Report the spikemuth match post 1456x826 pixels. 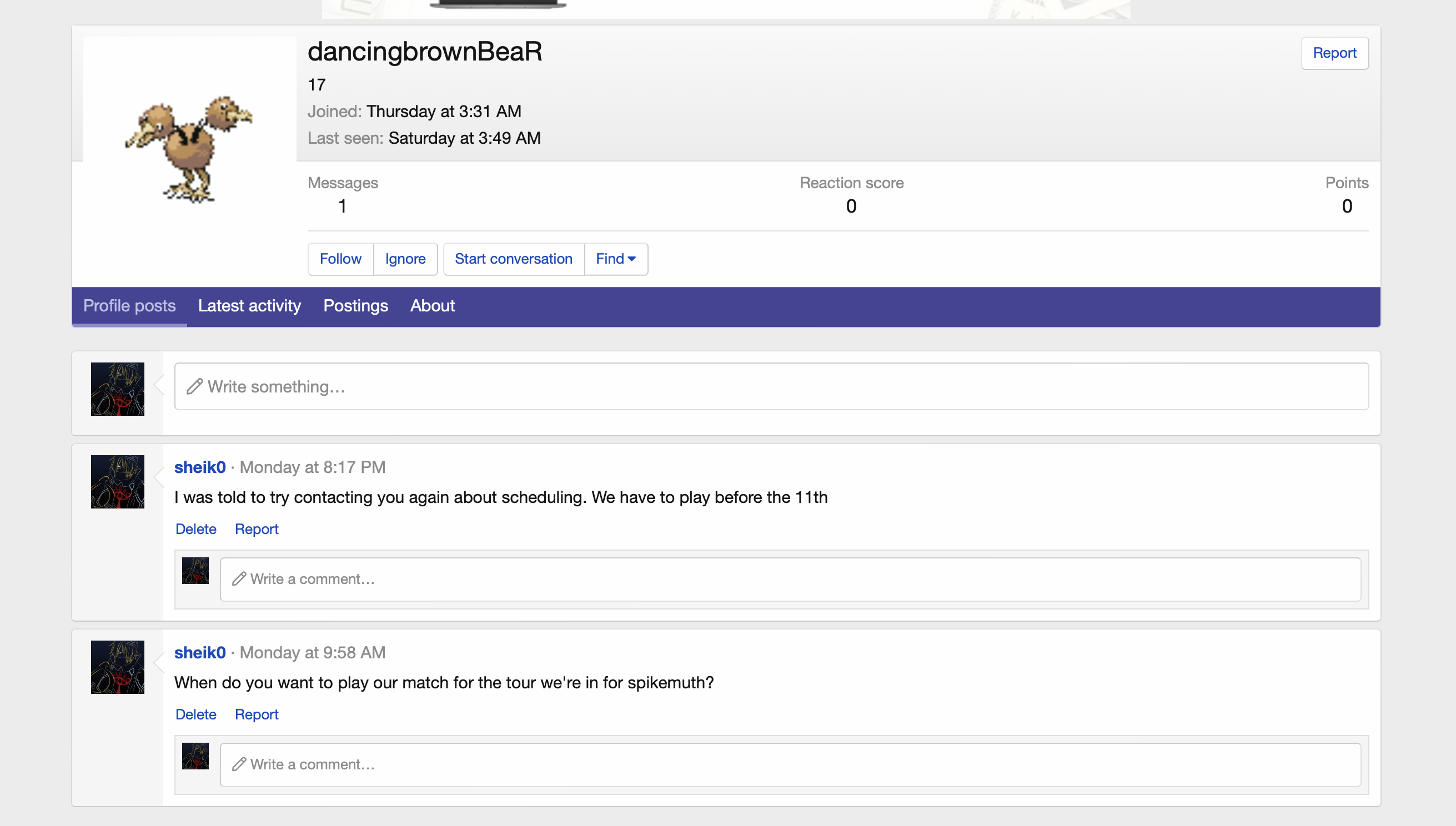pyautogui.click(x=257, y=714)
